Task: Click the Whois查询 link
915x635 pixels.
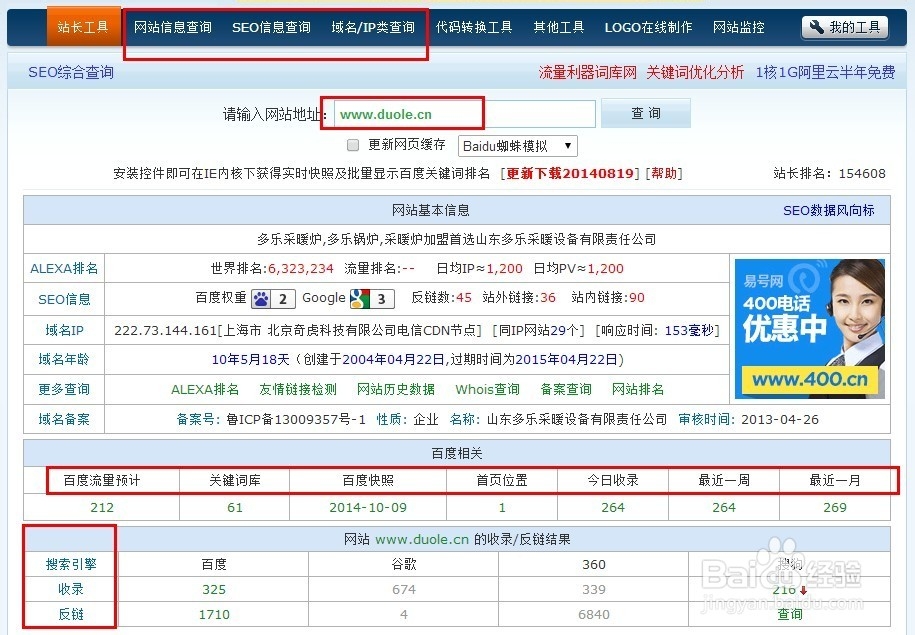Action: pyautogui.click(x=486, y=389)
